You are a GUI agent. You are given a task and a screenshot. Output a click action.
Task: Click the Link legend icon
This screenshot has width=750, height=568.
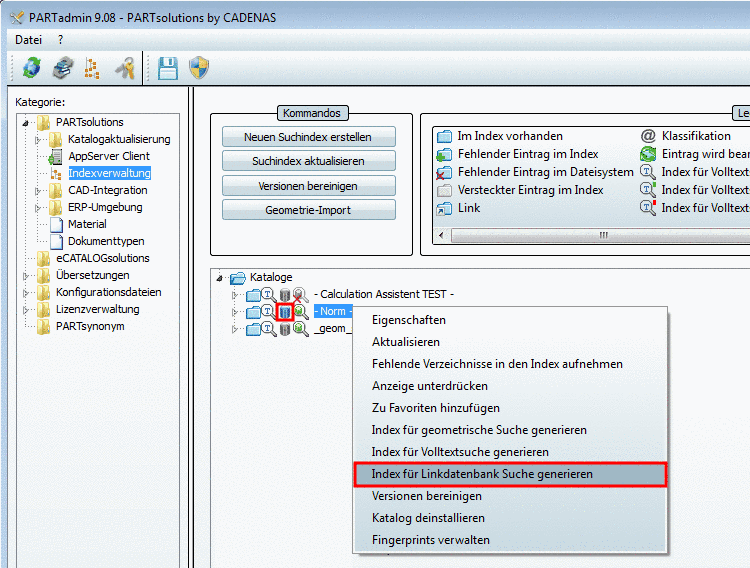444,209
